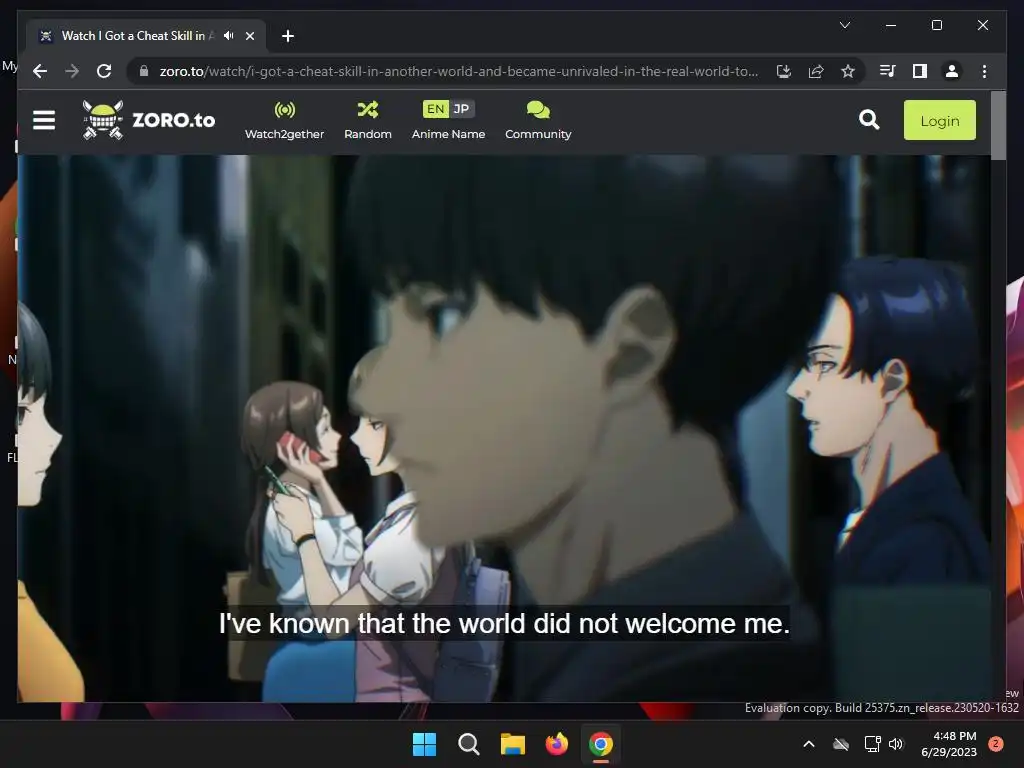
Task: Launch Firefox from taskbar
Action: pyautogui.click(x=556, y=744)
